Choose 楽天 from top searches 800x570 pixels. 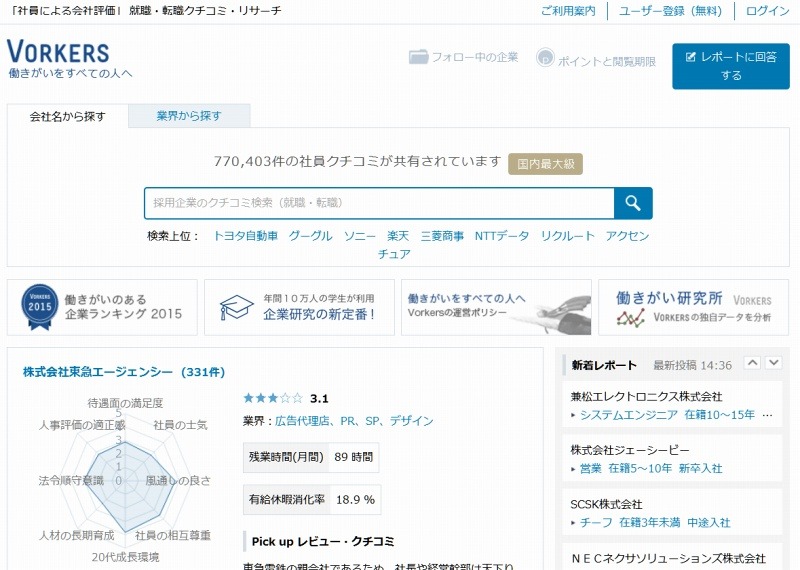tap(398, 236)
